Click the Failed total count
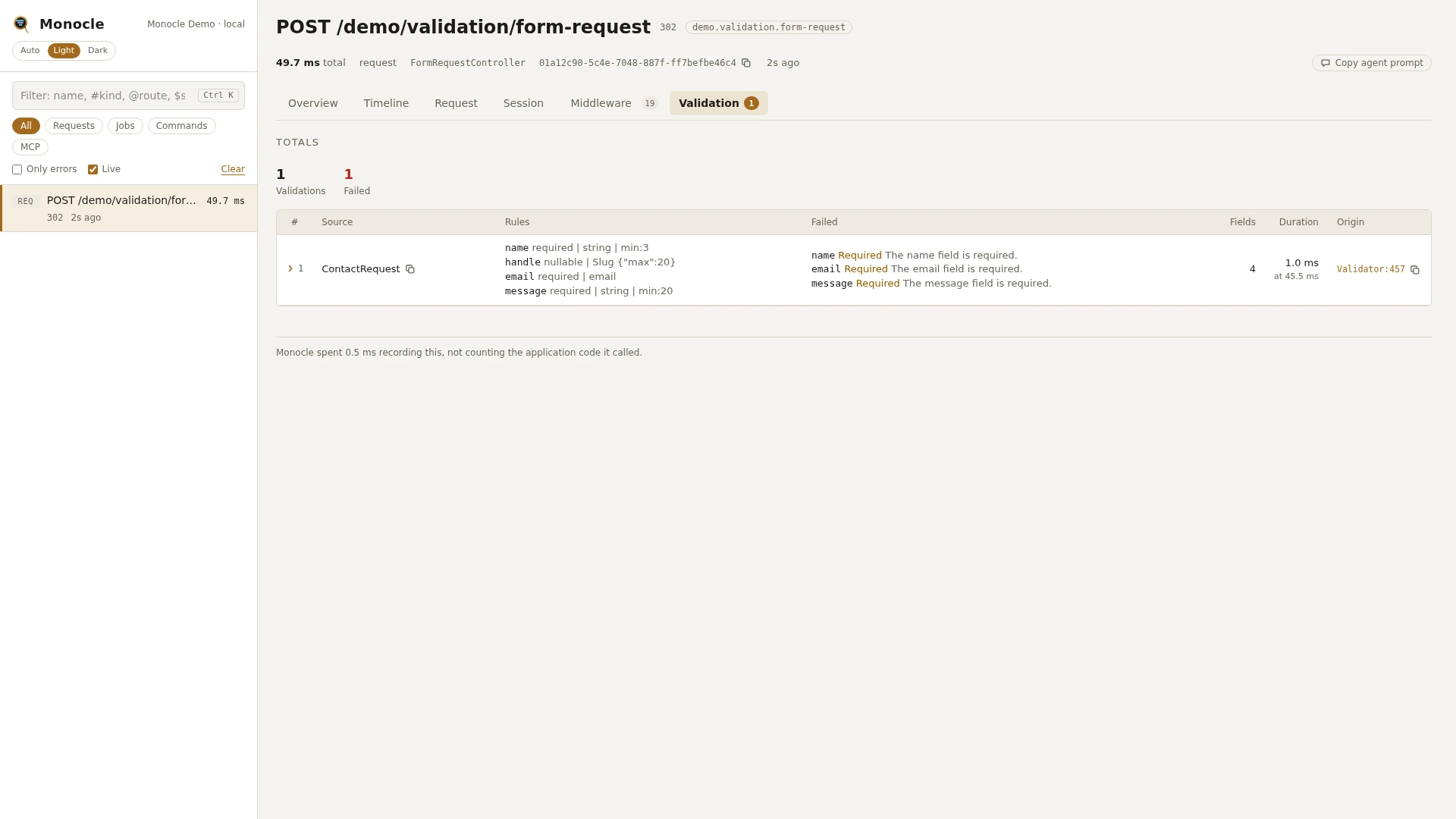 pos(349,174)
